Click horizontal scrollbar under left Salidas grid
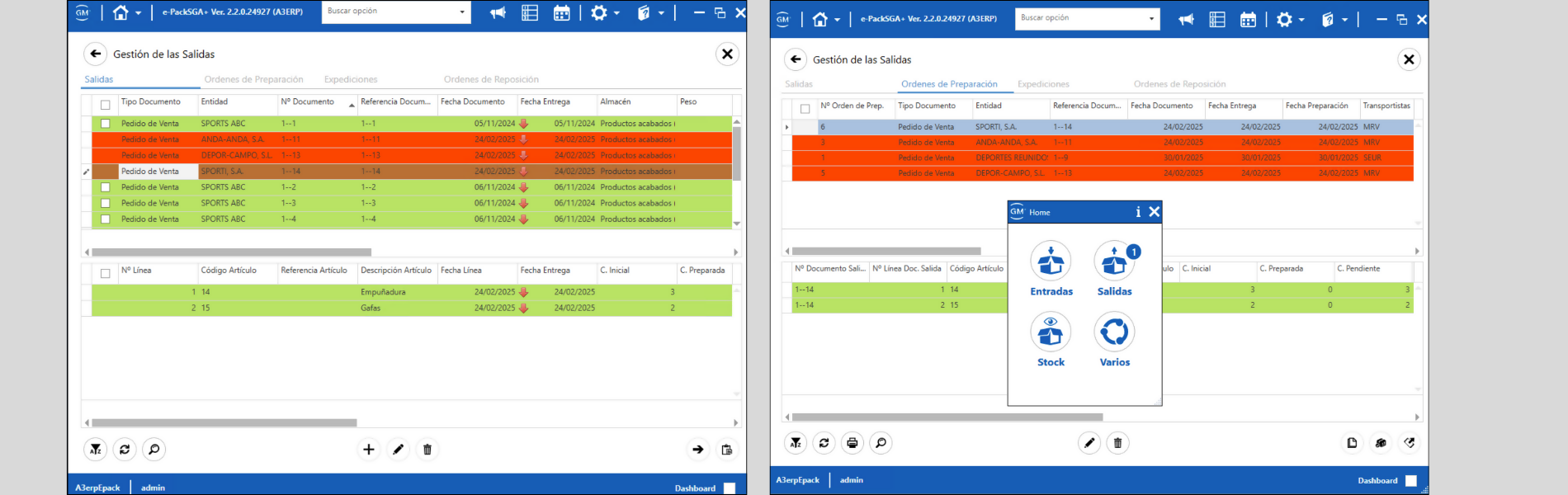The width and height of the screenshot is (1568, 495). (231, 252)
